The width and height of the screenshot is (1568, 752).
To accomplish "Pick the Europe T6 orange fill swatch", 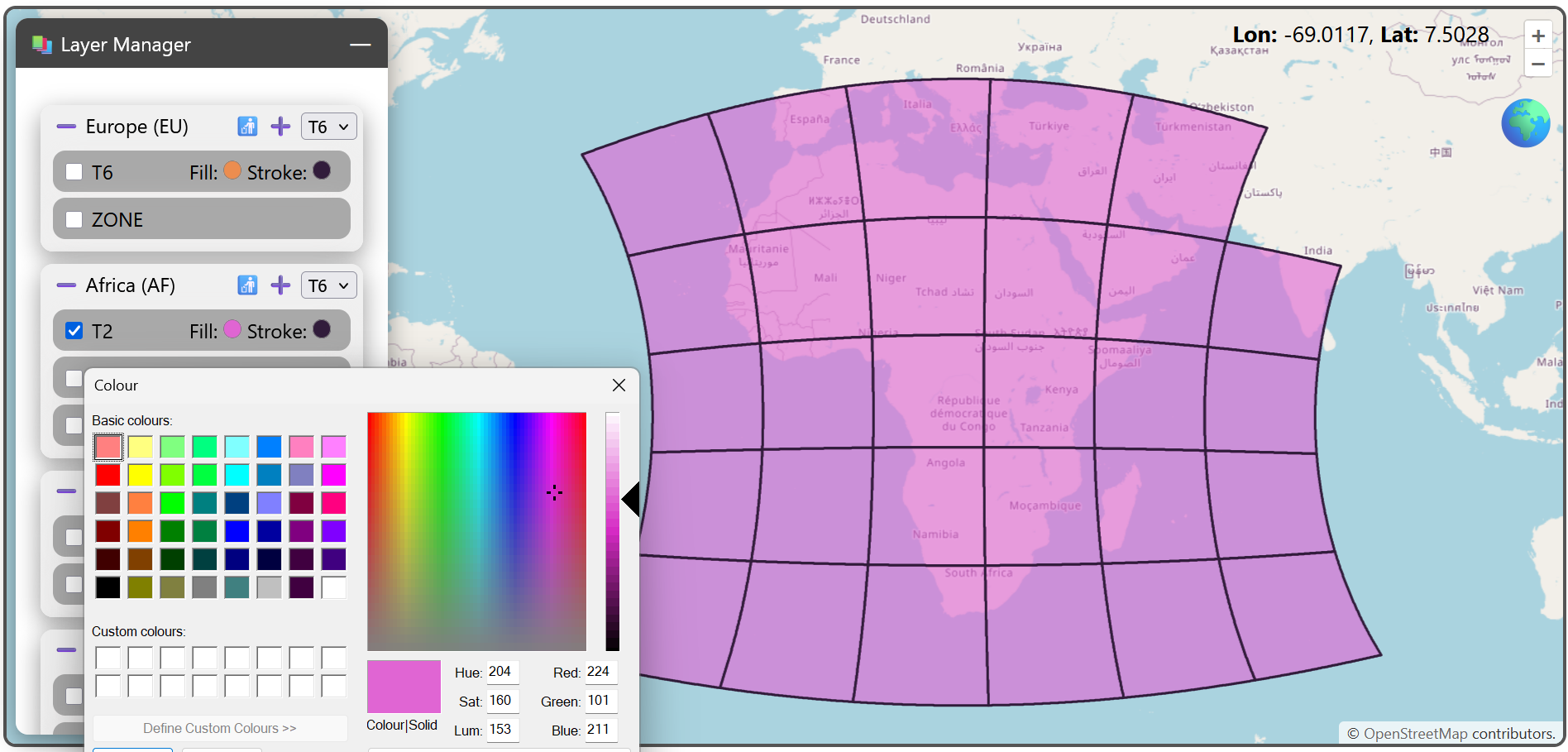I will click(x=232, y=170).
